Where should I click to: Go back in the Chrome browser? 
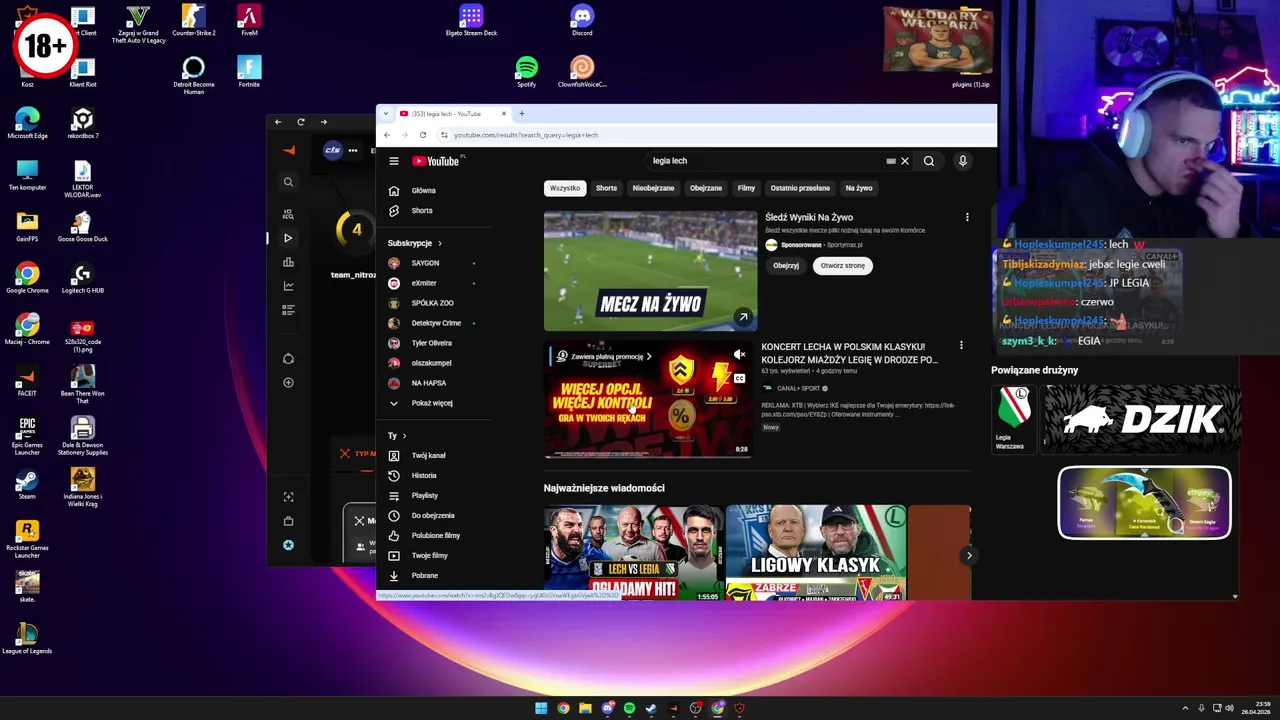point(387,135)
